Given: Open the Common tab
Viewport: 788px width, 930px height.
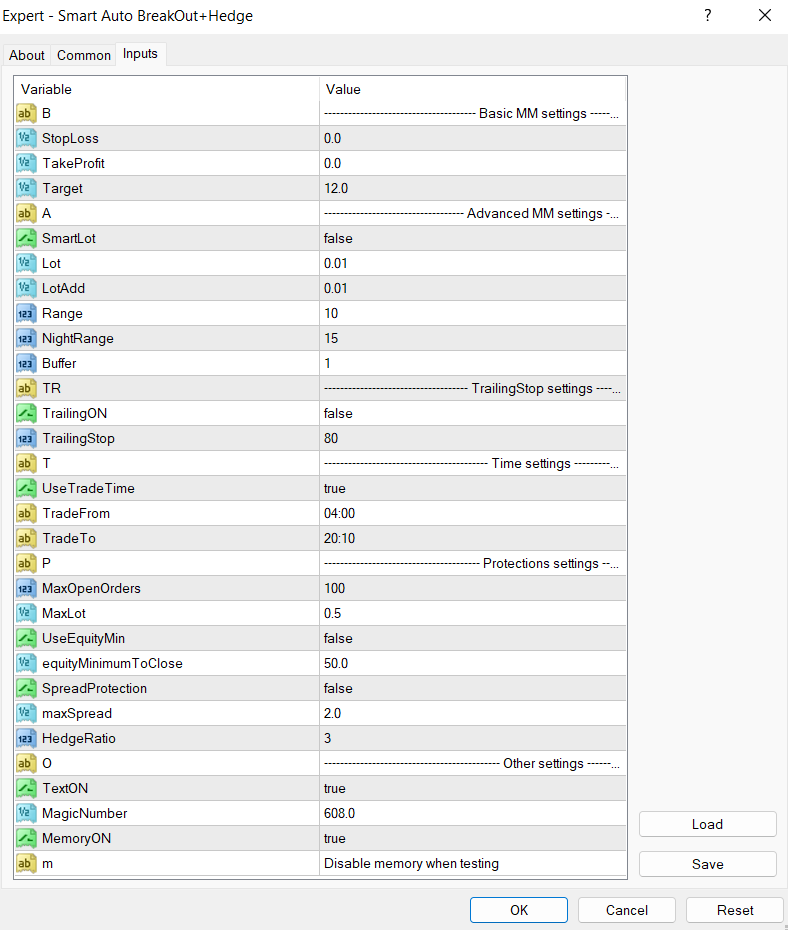Looking at the screenshot, I should point(84,55).
